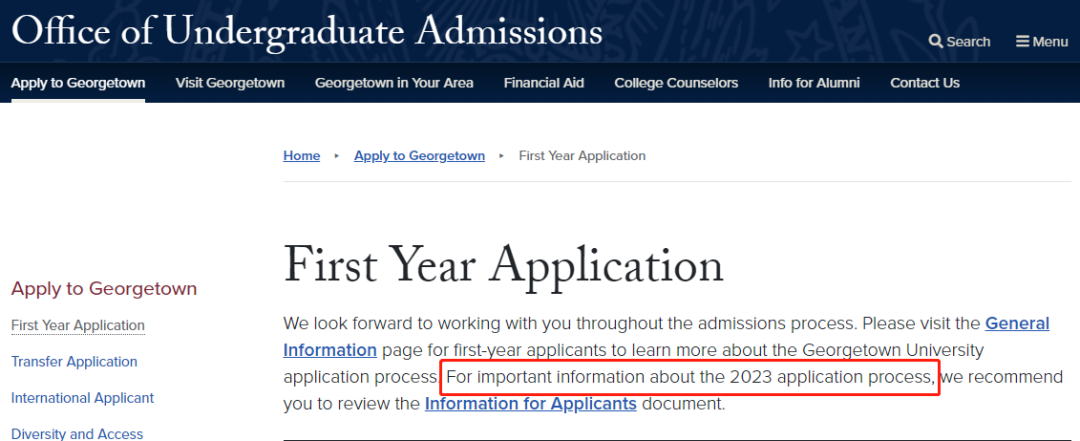Open the Information for Applicants document
This screenshot has width=1080, height=441.
[531, 404]
